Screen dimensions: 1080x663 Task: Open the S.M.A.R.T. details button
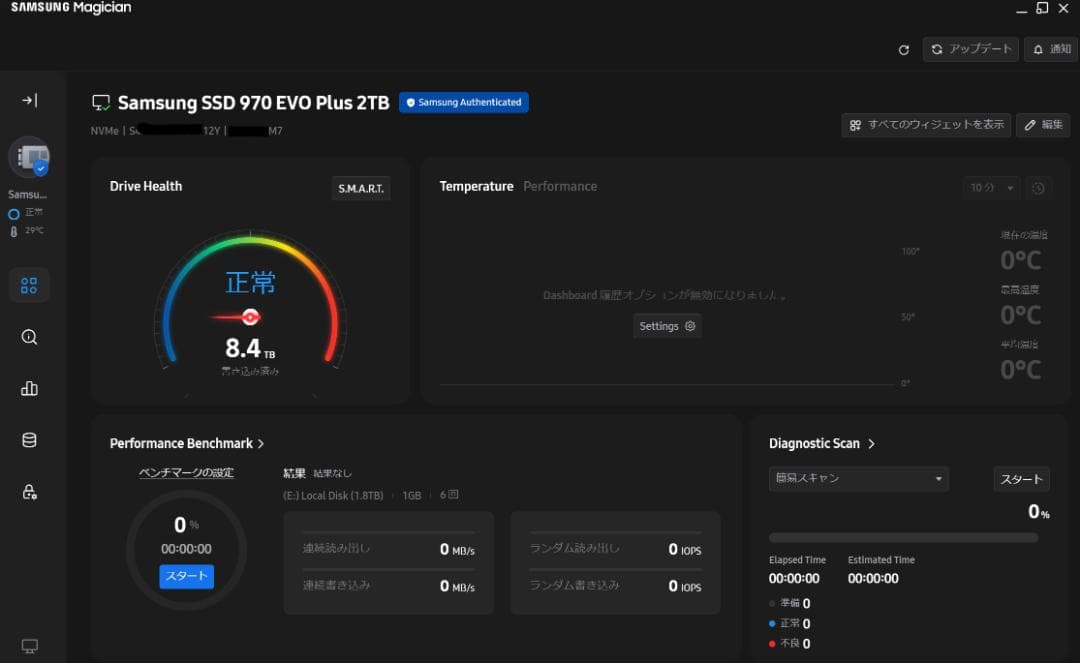361,189
